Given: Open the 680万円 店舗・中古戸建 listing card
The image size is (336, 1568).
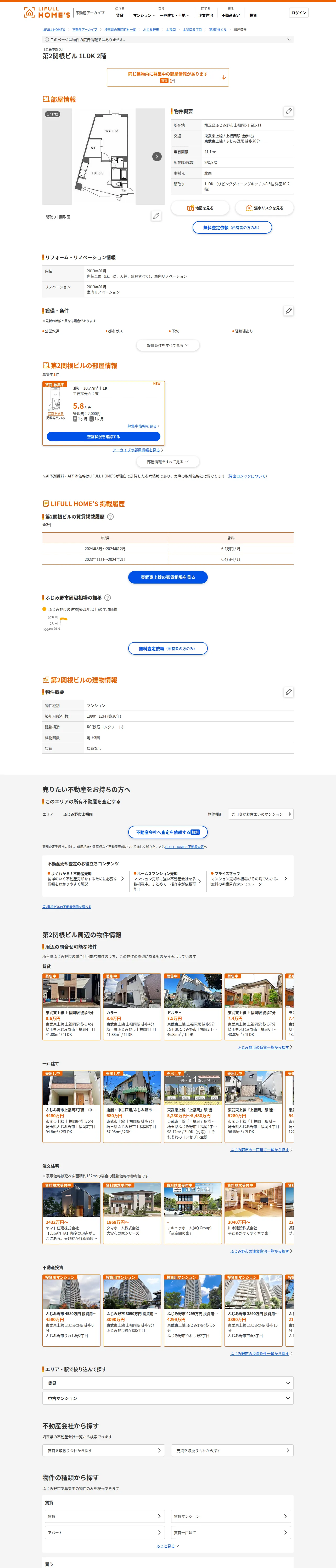Looking at the screenshot, I should [132, 1106].
